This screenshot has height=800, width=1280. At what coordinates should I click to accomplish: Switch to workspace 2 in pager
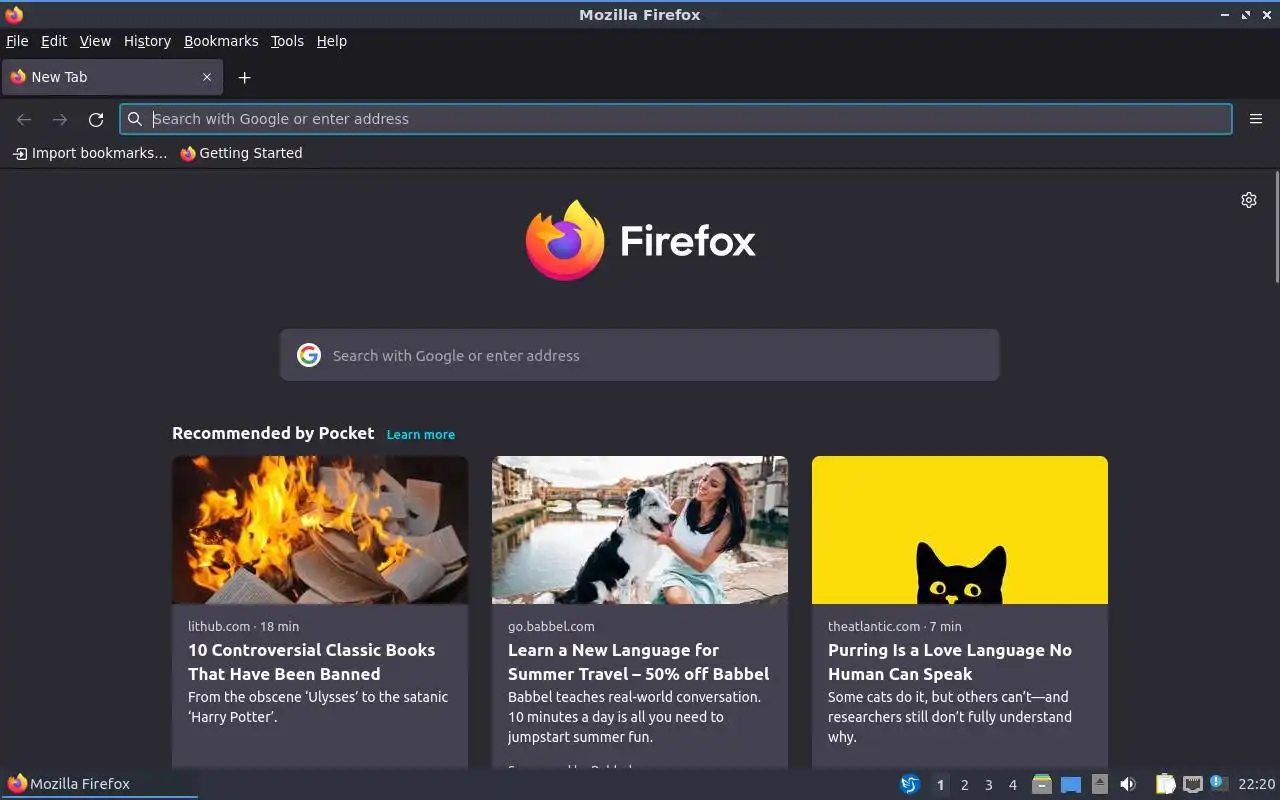(x=964, y=784)
